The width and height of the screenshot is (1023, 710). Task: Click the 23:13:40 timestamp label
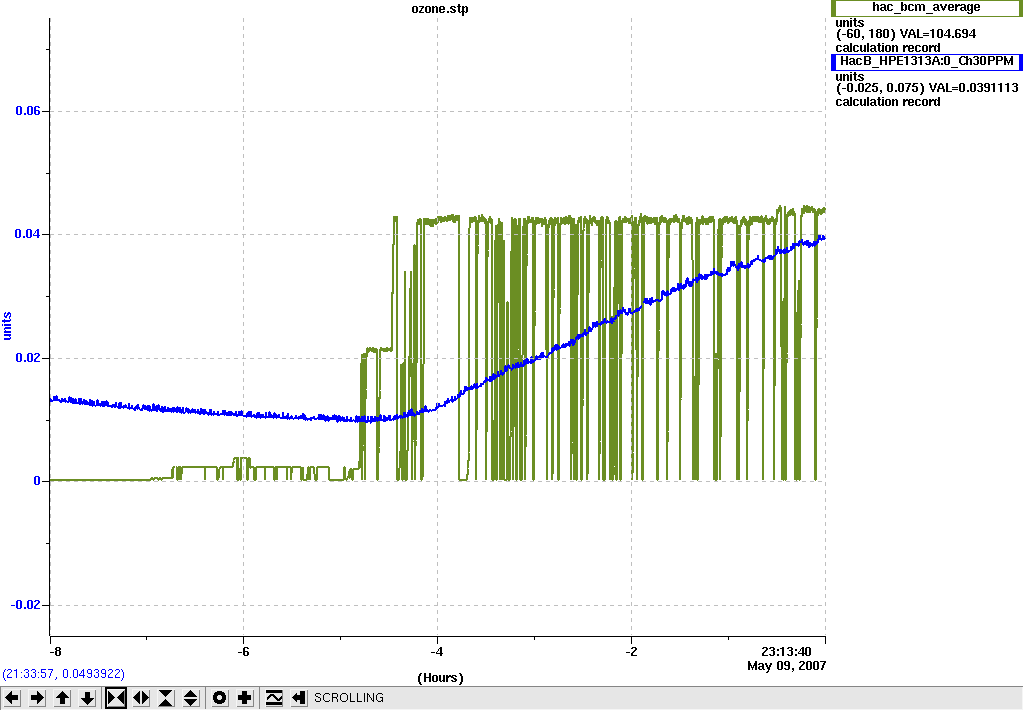tap(786, 651)
